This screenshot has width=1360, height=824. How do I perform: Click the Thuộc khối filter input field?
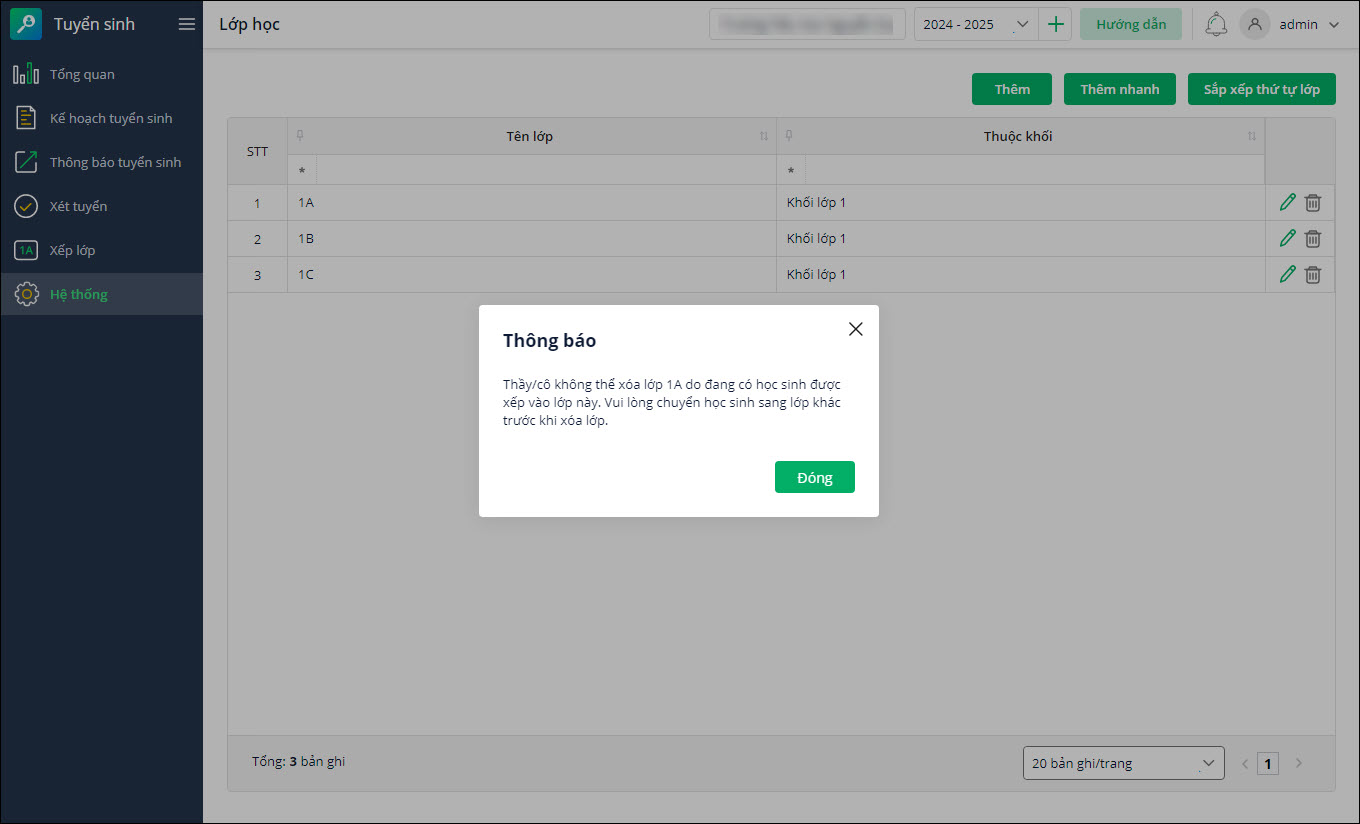(x=1034, y=170)
